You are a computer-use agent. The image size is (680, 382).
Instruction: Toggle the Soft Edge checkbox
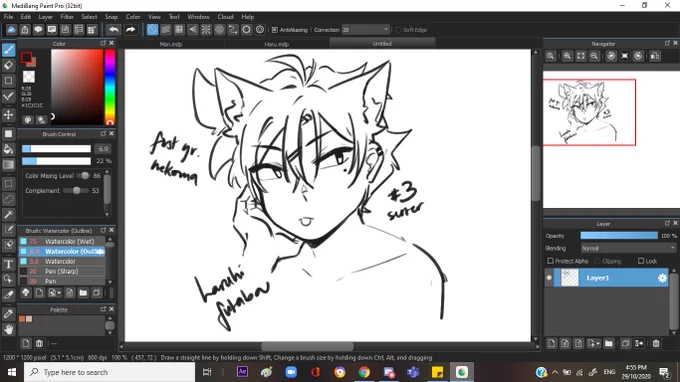[398, 29]
